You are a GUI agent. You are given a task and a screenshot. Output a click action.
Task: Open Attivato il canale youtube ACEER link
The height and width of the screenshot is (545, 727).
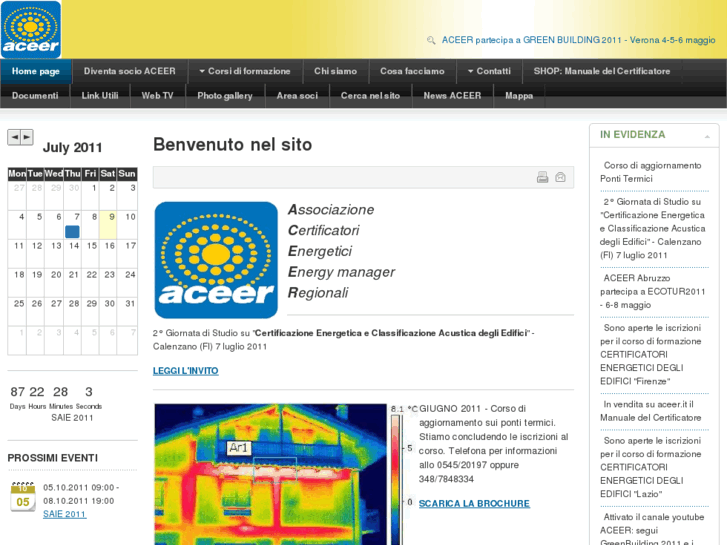point(652,529)
